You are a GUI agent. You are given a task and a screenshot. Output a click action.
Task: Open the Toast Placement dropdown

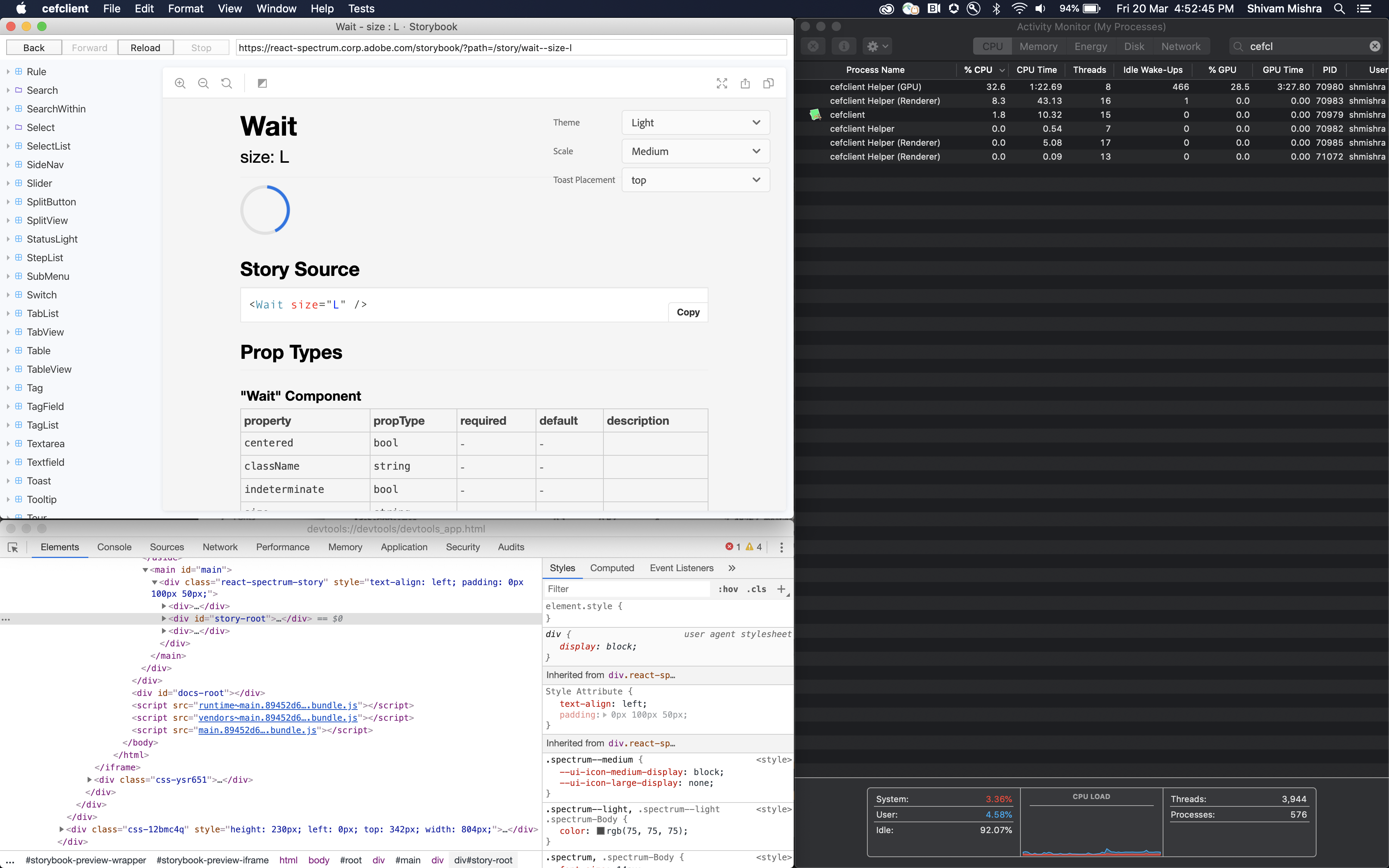coord(695,179)
